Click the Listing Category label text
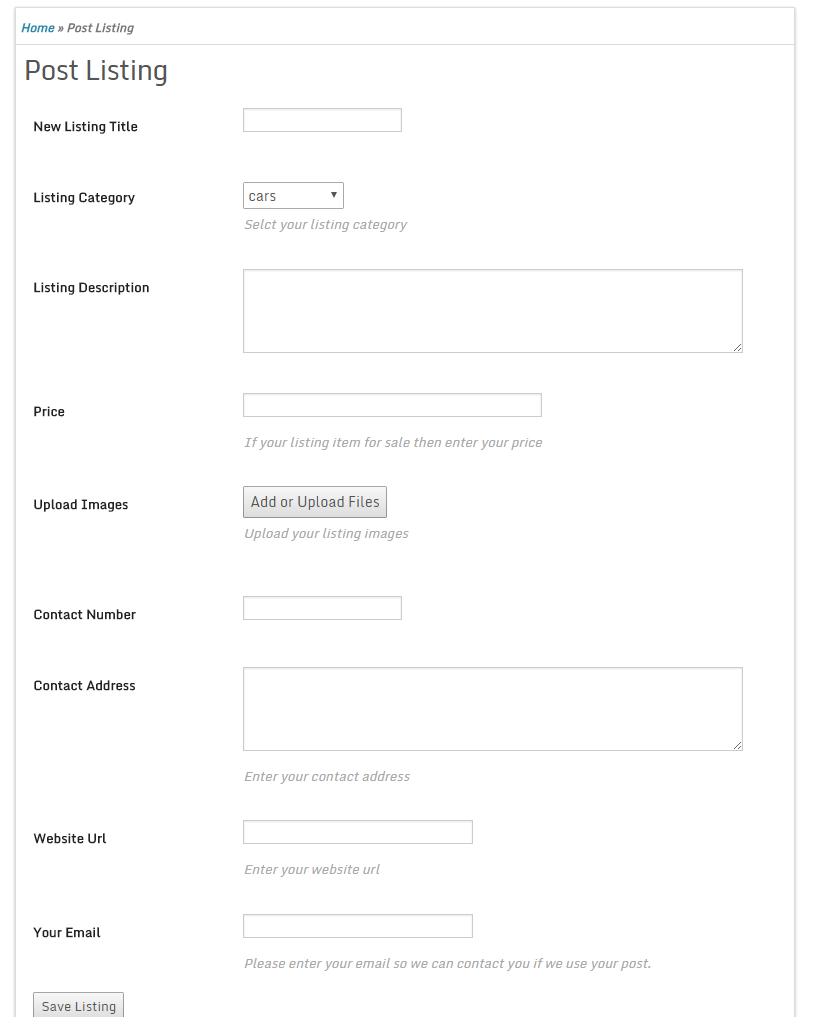The height and width of the screenshot is (1017, 831). pos(84,198)
